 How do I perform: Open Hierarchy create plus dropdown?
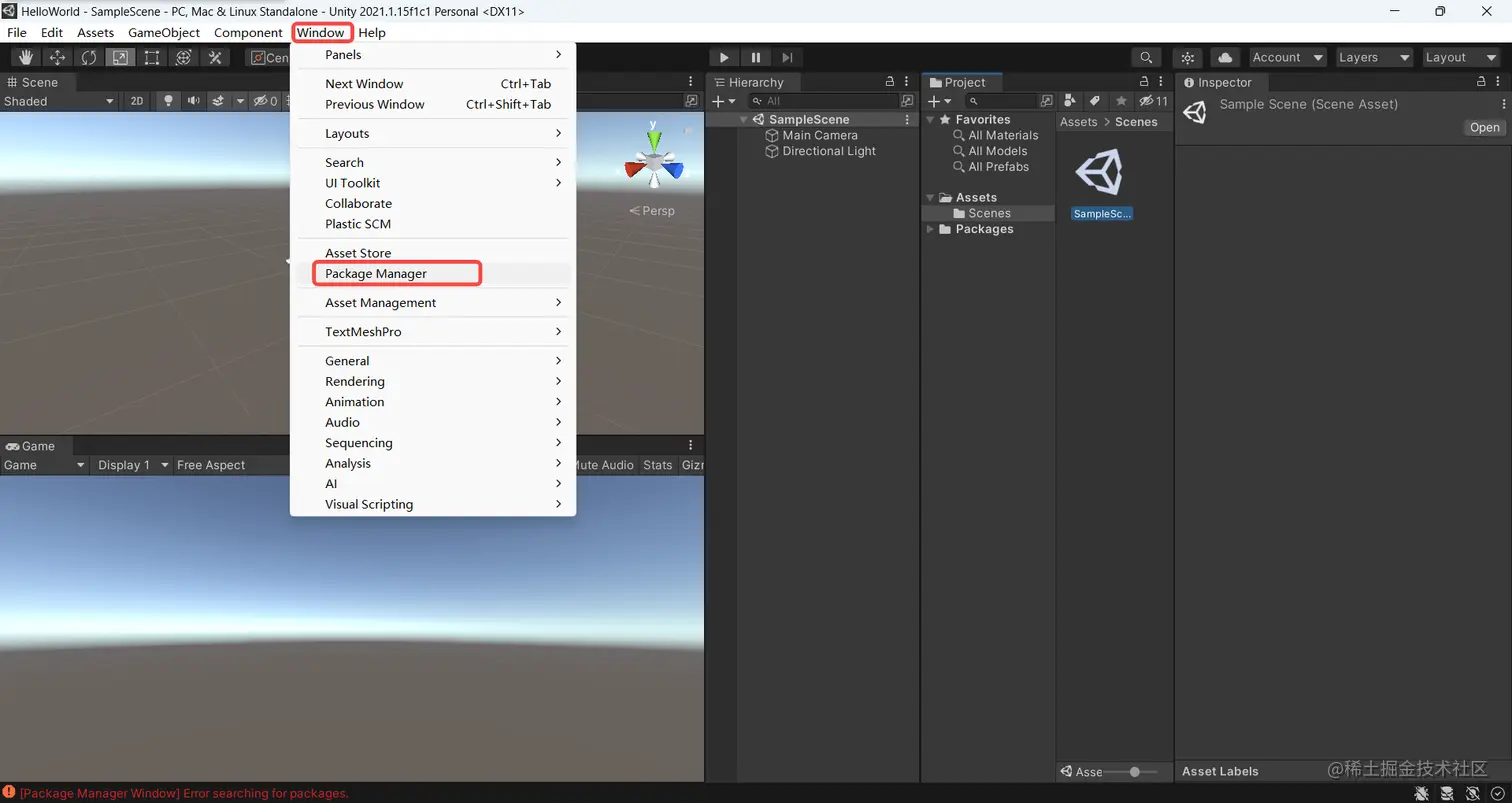724,101
